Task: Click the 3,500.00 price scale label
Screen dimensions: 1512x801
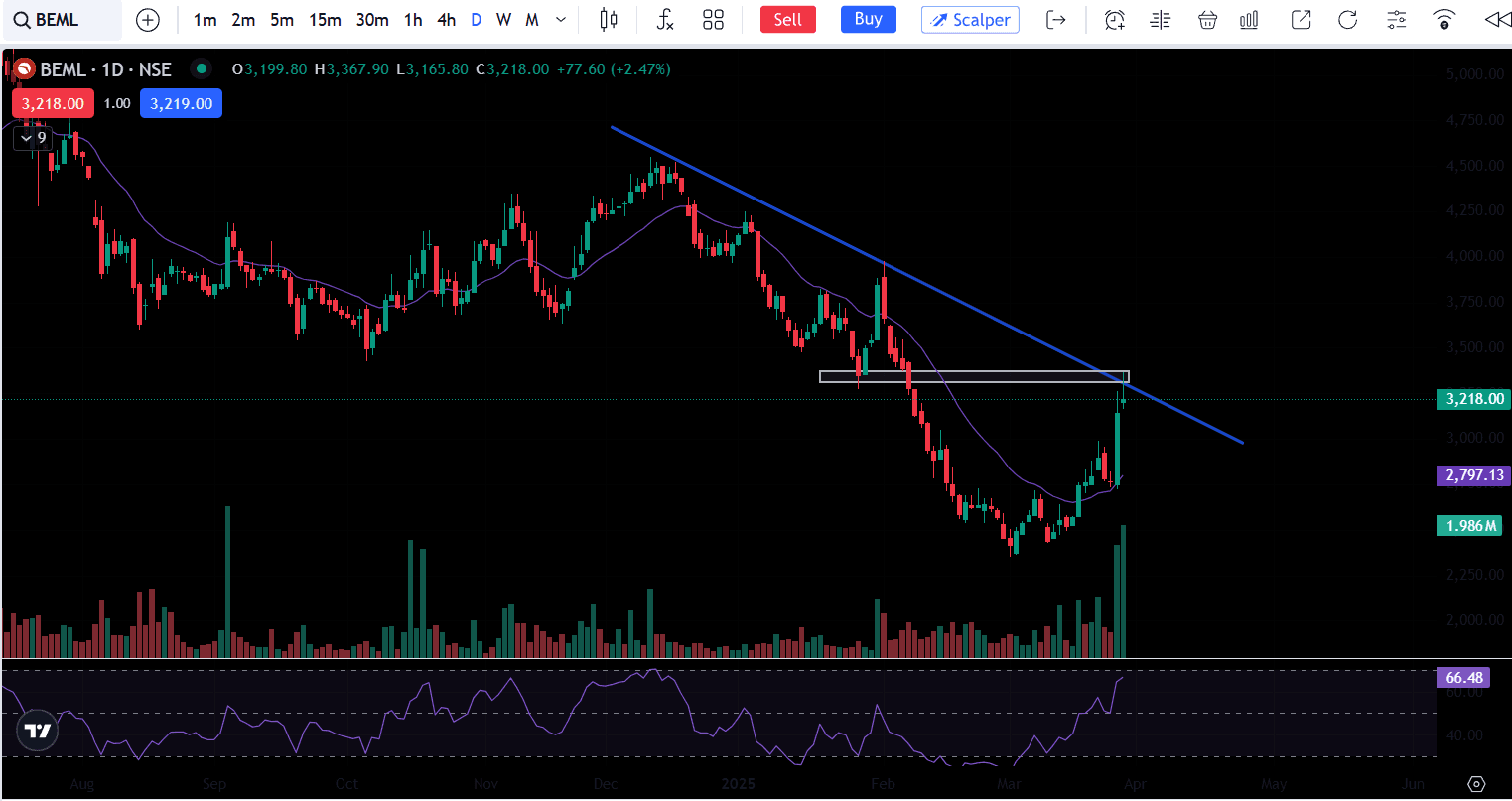Action: (1475, 346)
